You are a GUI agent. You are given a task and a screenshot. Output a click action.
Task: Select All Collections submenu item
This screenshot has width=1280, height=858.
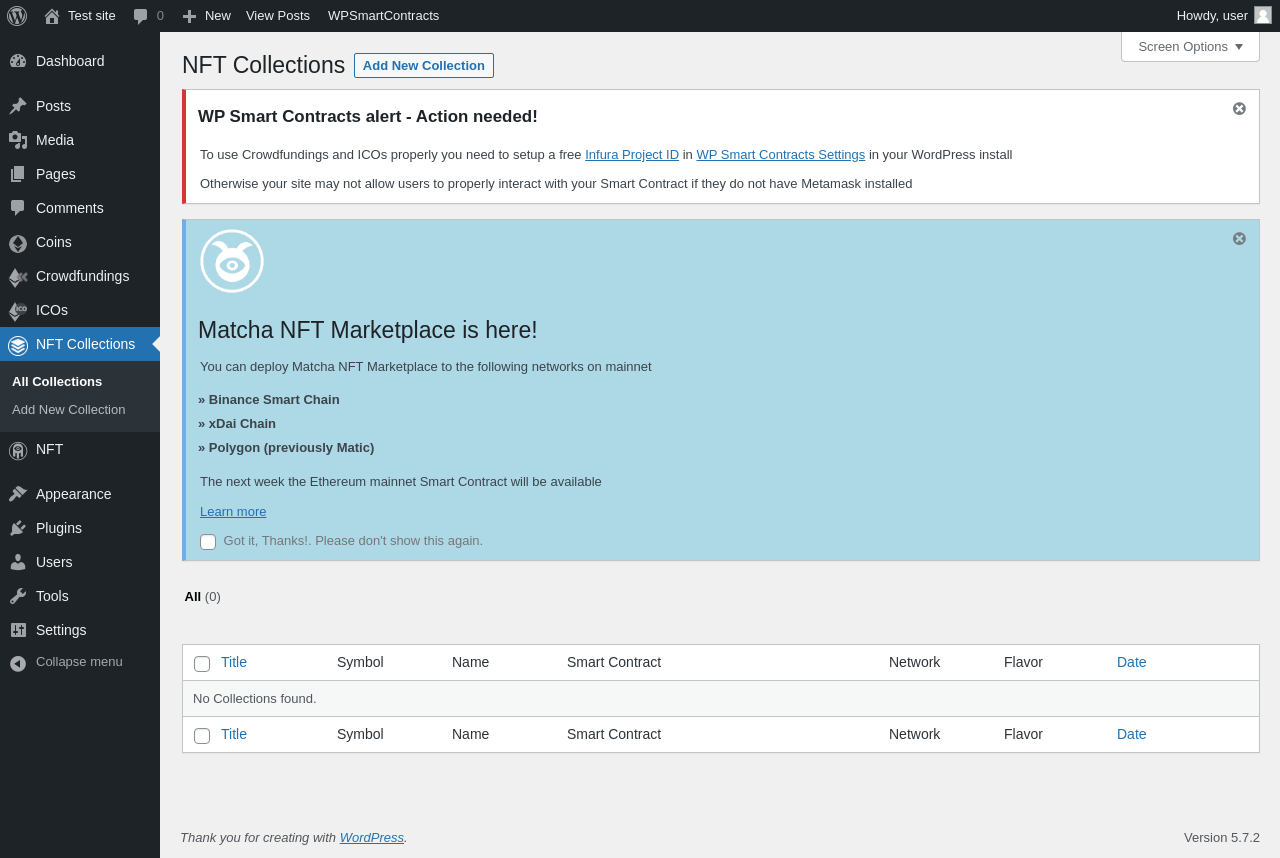[57, 382]
